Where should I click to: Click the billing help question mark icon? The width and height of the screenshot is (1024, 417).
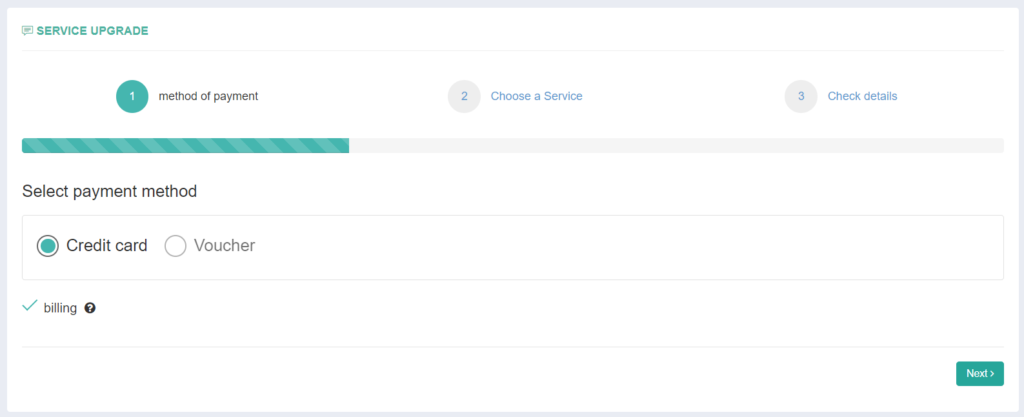pyautogui.click(x=90, y=308)
